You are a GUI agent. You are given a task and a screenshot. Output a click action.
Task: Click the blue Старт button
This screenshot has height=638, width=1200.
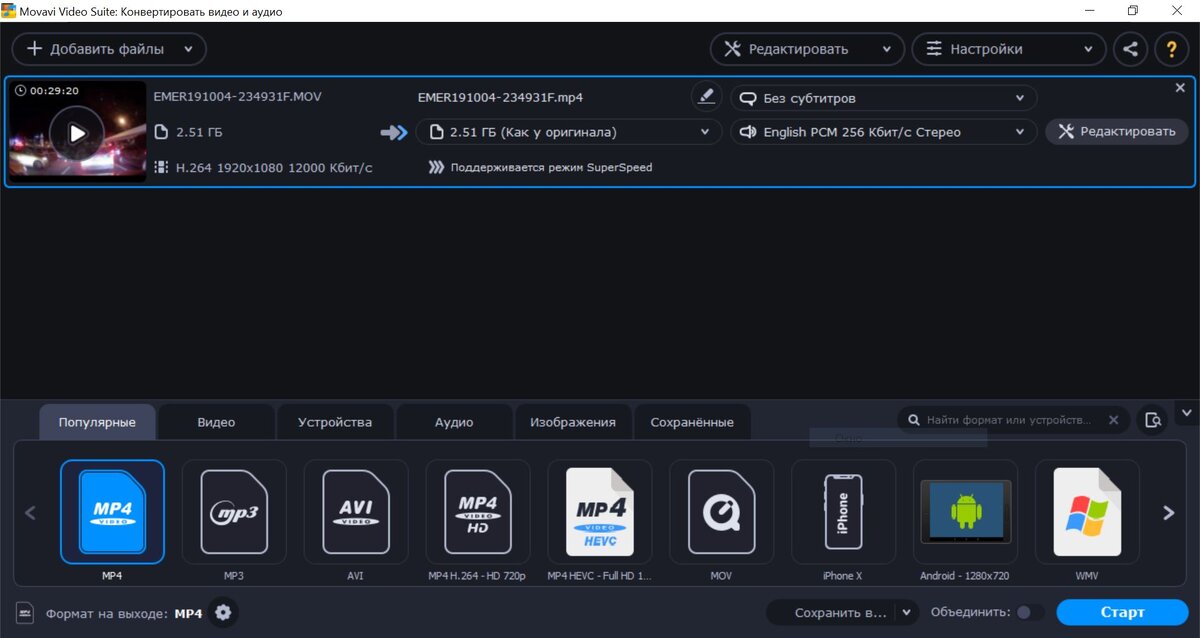pyautogui.click(x=1122, y=612)
